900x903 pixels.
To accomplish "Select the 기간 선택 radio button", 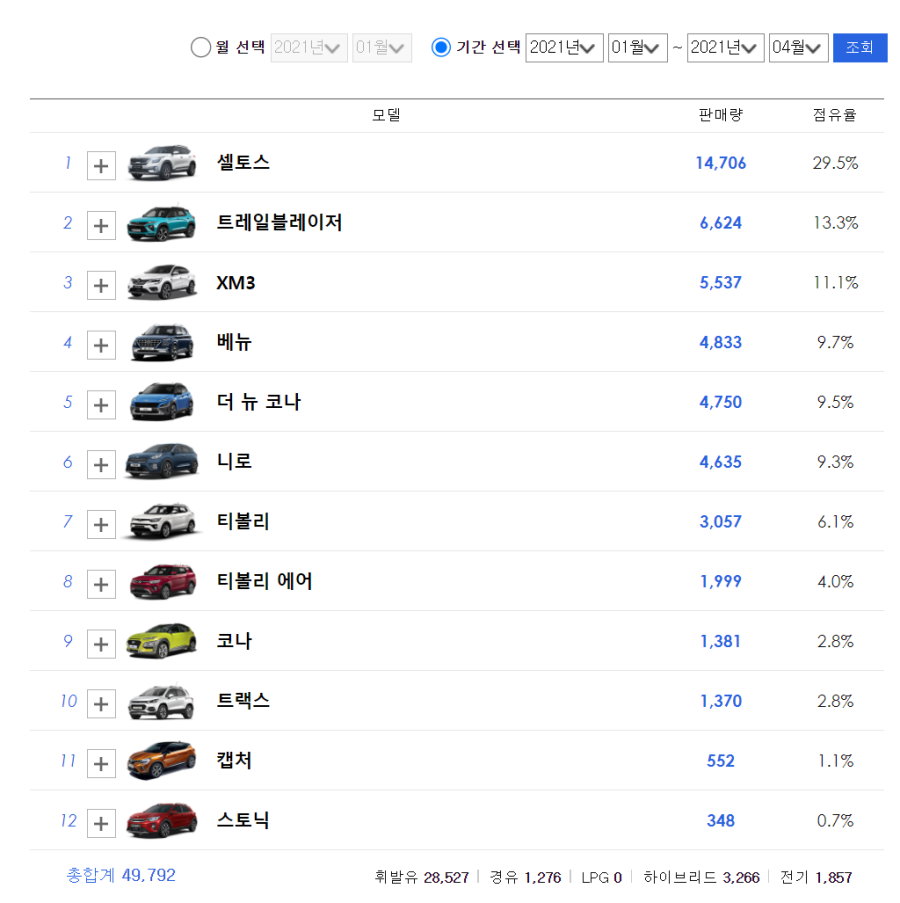I will pos(441,47).
